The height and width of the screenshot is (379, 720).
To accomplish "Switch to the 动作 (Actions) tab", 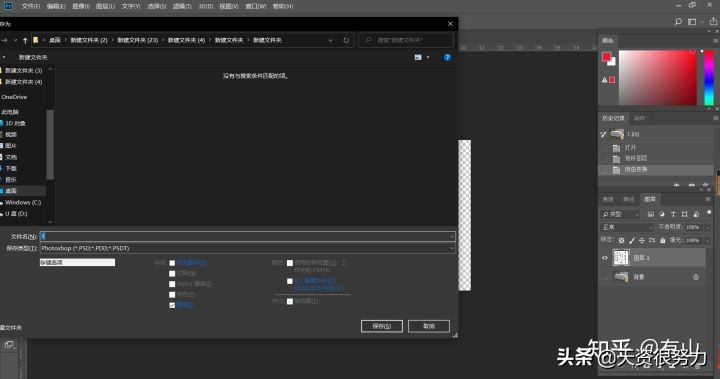I will 639,118.
